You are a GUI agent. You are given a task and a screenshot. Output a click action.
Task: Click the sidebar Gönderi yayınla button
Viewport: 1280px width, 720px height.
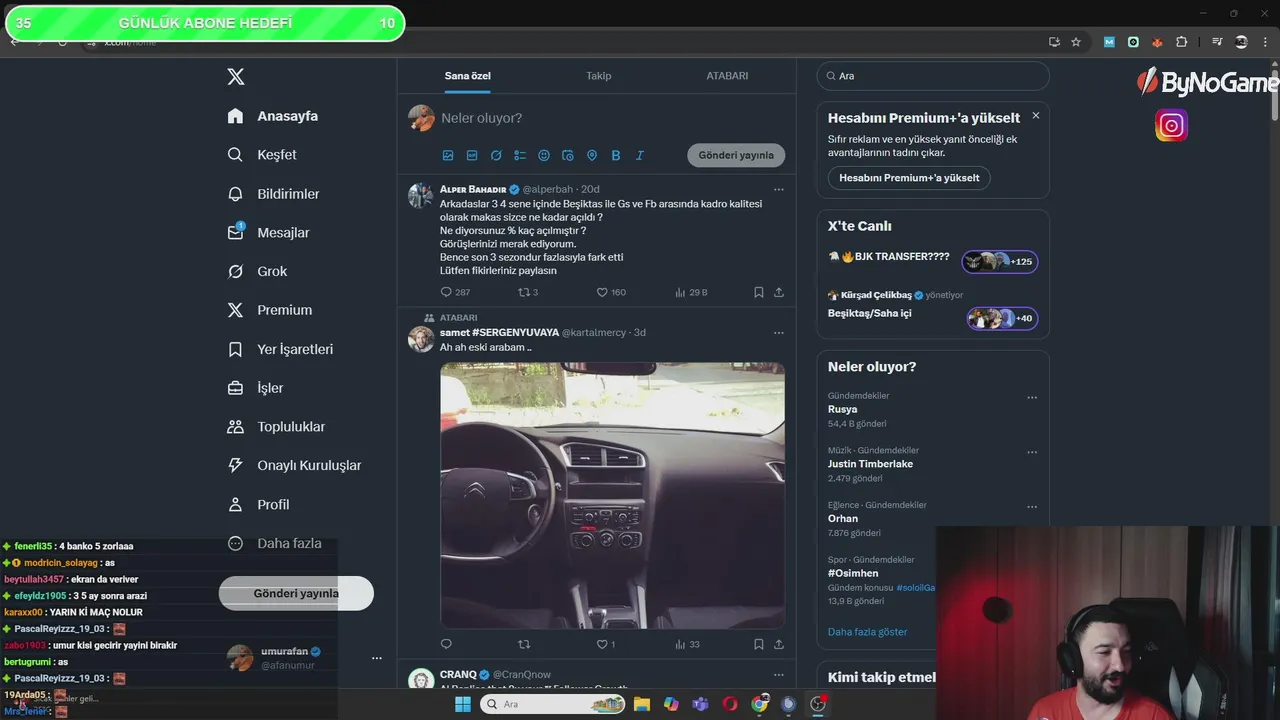(x=296, y=593)
